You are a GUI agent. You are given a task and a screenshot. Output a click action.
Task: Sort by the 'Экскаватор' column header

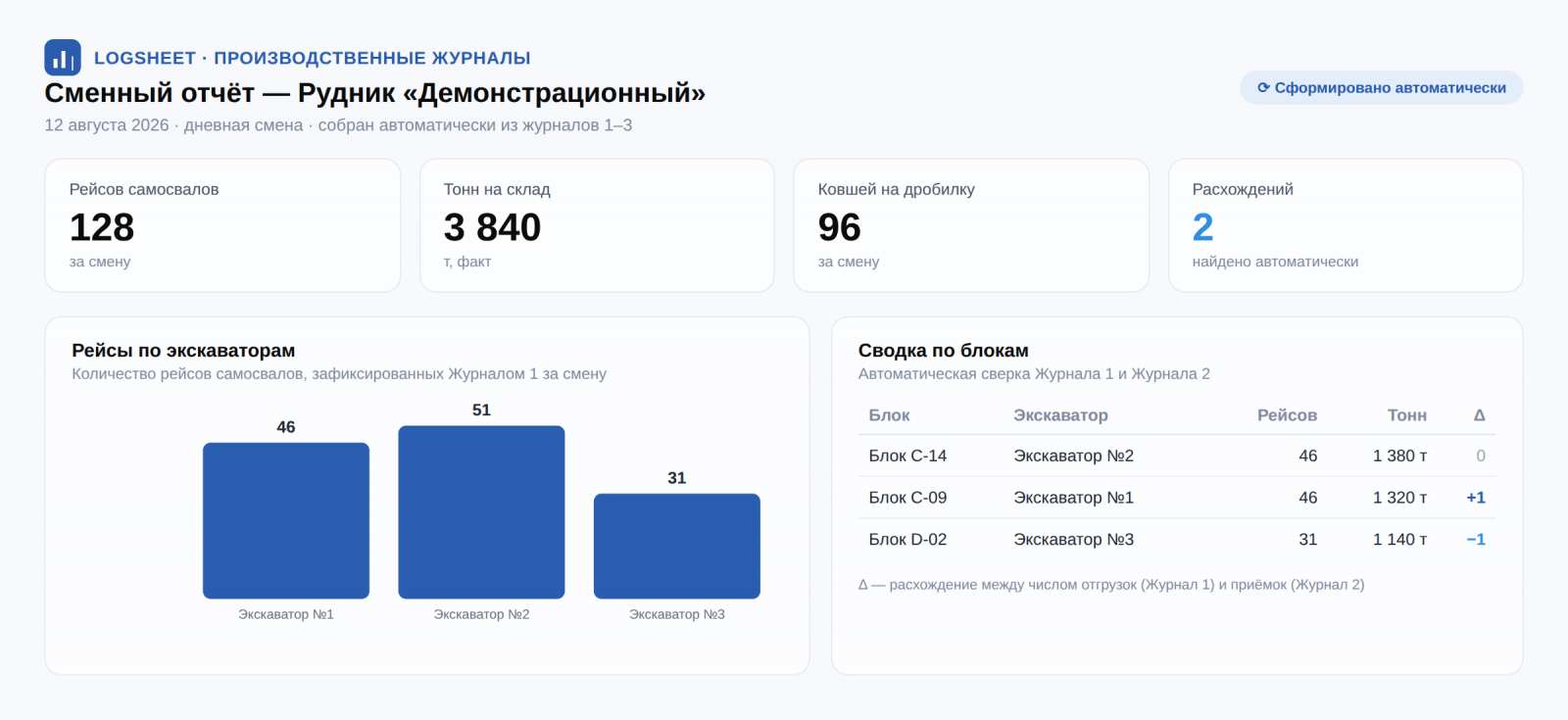[1061, 415]
